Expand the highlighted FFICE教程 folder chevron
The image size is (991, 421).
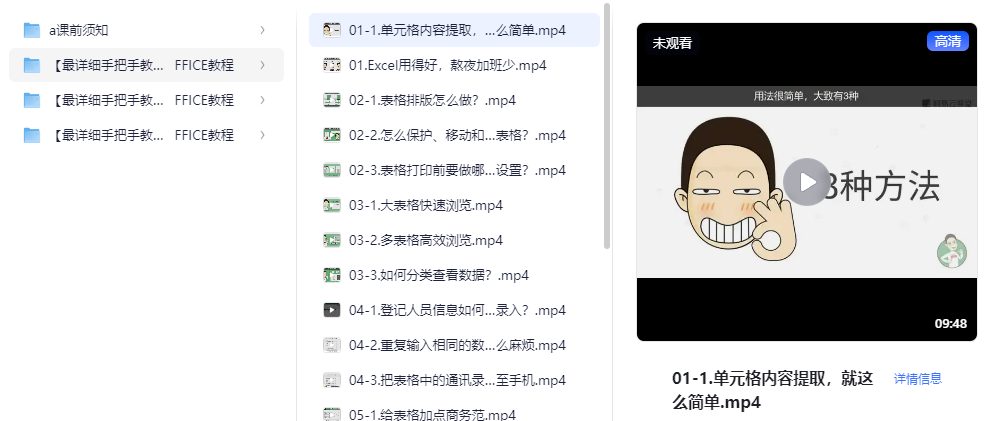tap(262, 65)
